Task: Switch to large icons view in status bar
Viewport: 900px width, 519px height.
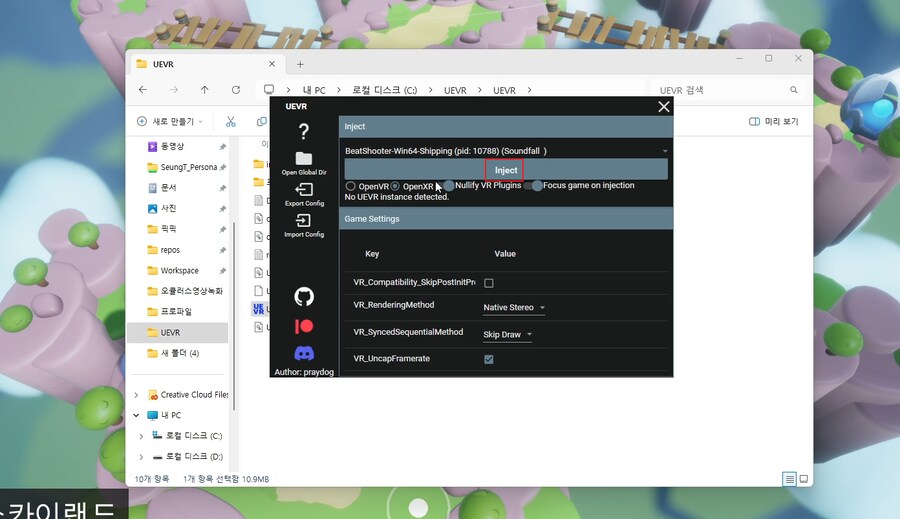Action: (x=804, y=479)
